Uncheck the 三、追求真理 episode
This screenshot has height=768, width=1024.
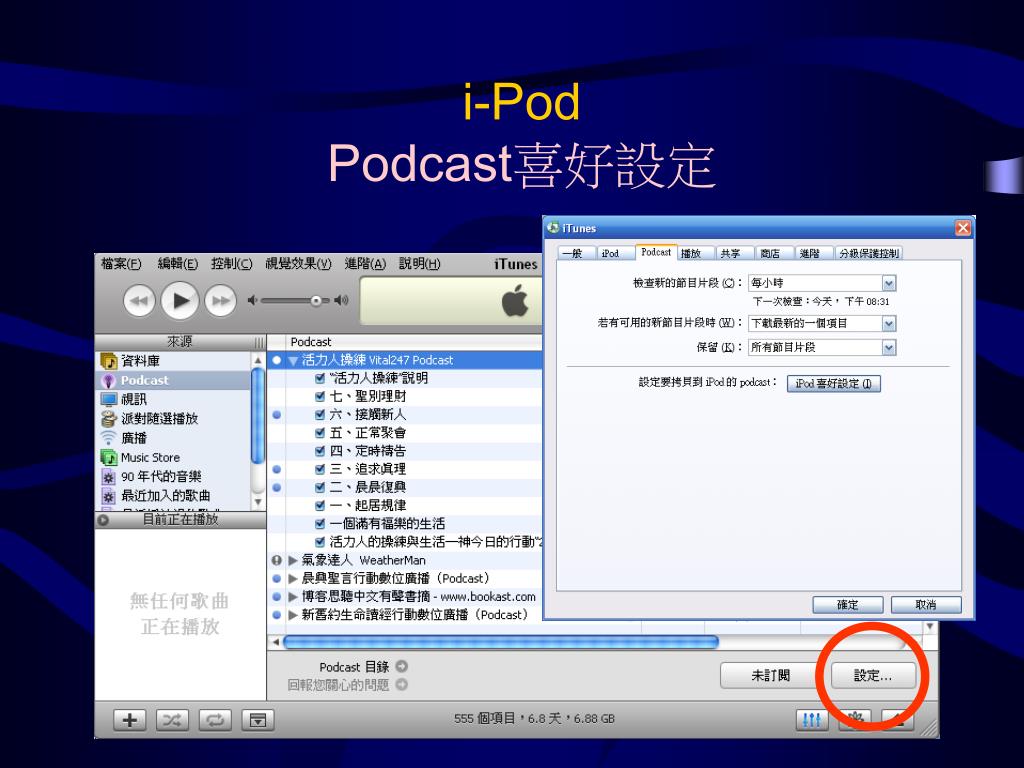pyautogui.click(x=320, y=469)
